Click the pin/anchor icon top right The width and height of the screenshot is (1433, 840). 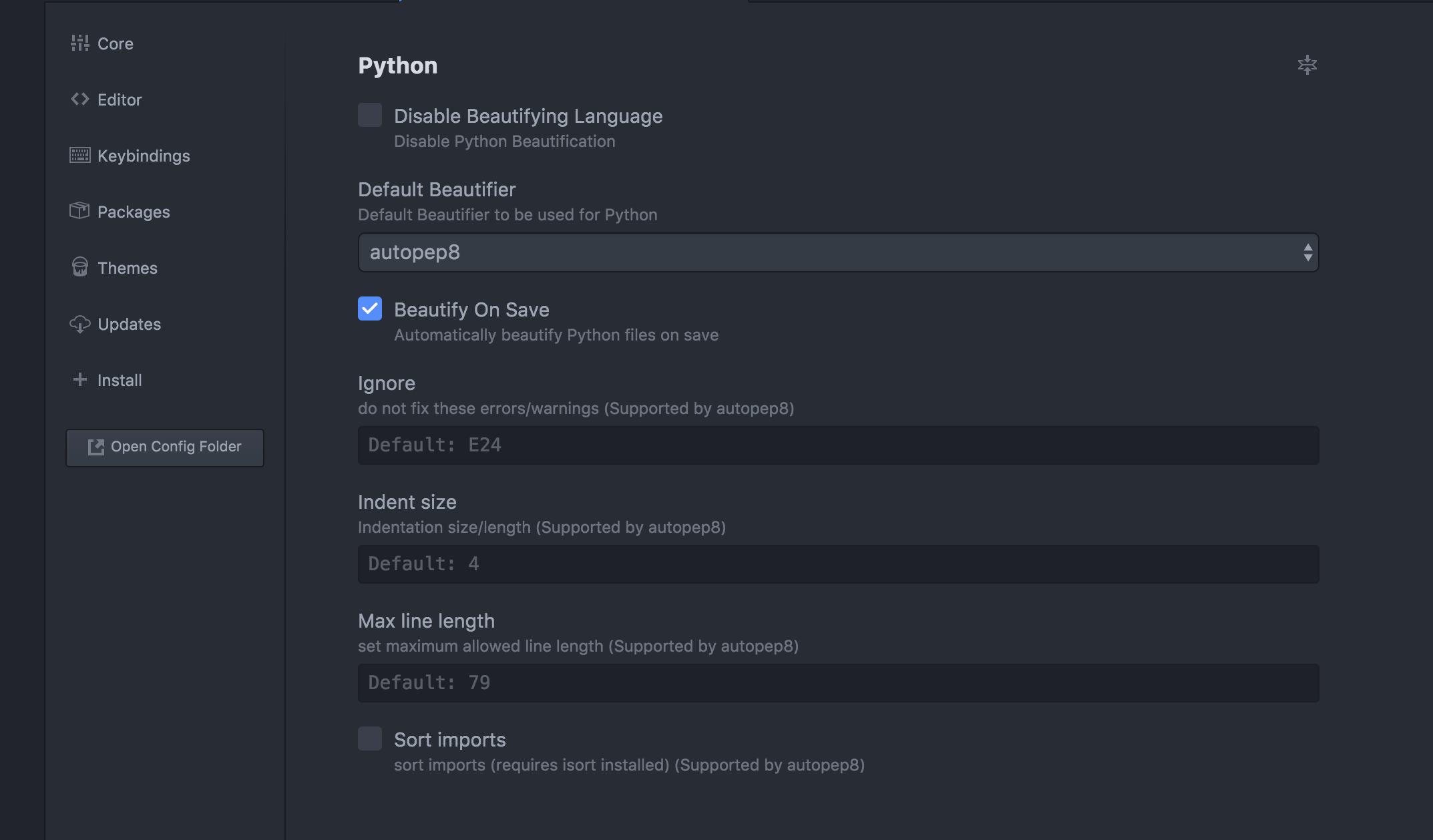pos(1307,64)
